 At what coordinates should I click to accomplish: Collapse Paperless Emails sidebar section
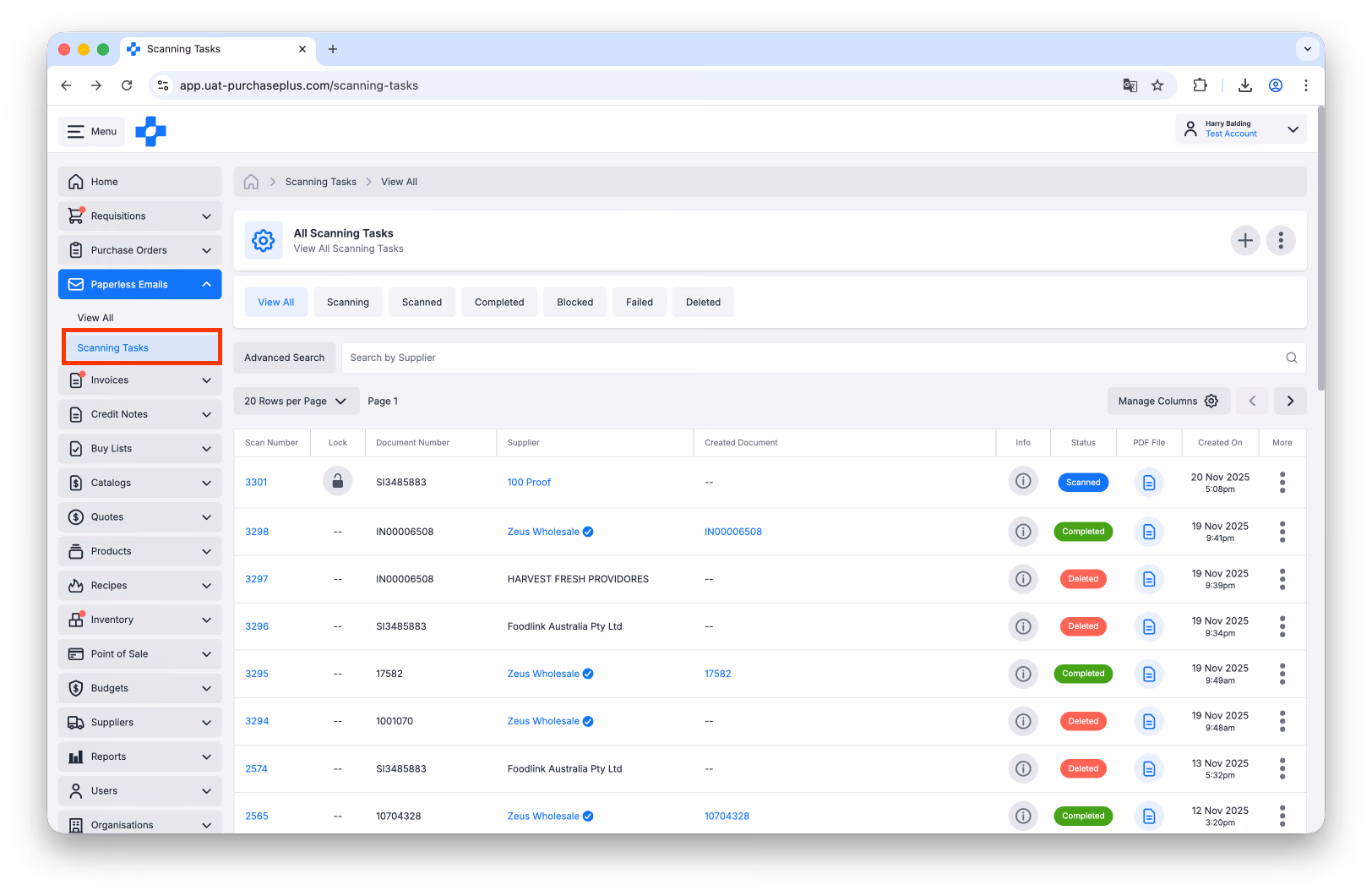tap(140, 285)
